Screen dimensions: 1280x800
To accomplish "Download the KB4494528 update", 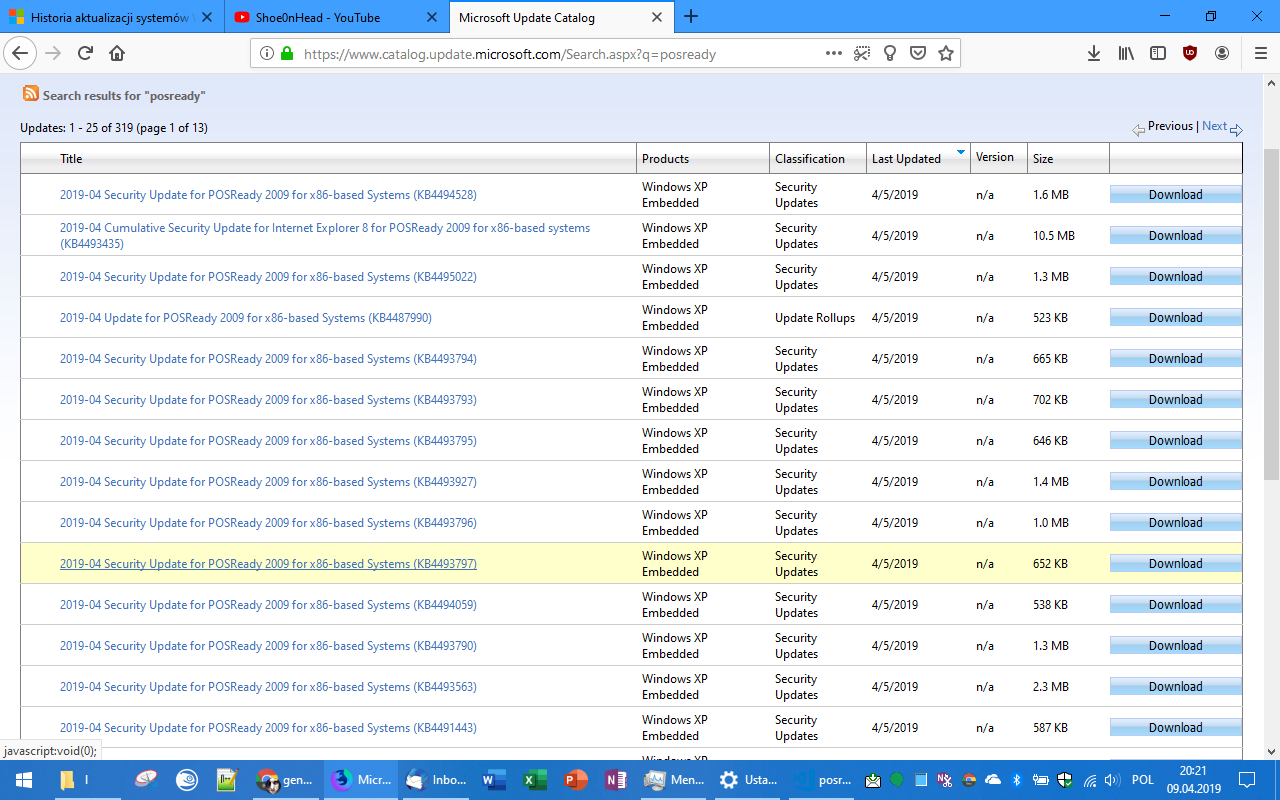I will pos(1175,195).
